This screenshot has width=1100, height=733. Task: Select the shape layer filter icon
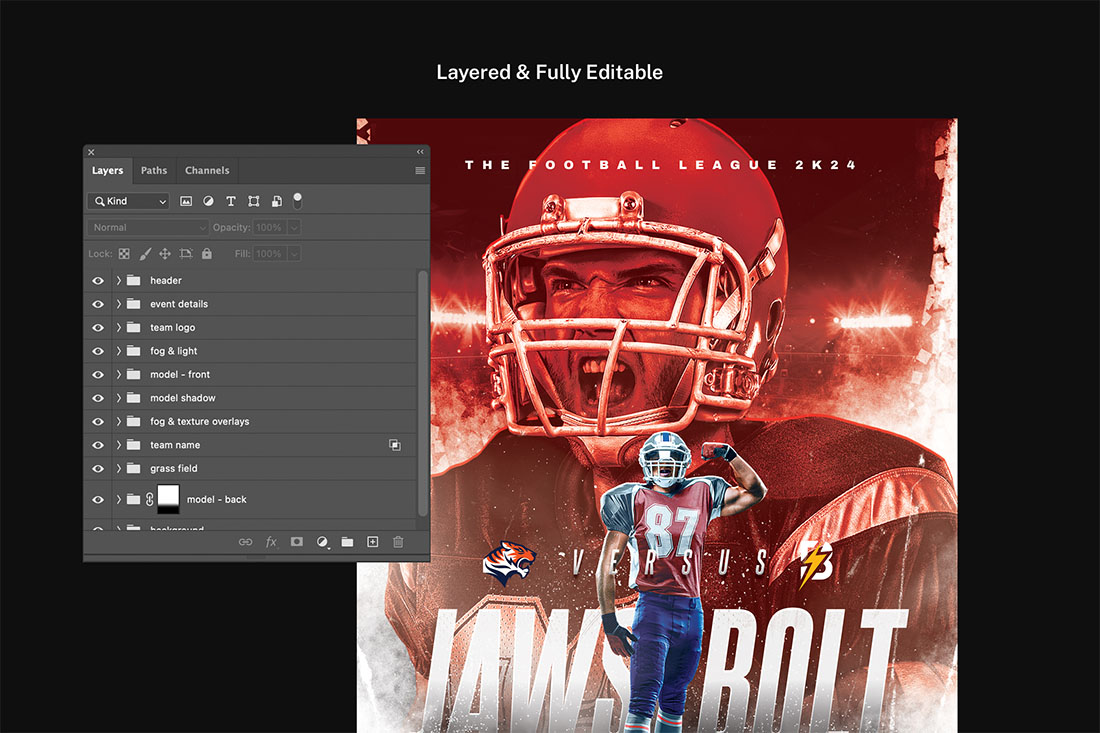click(x=254, y=201)
